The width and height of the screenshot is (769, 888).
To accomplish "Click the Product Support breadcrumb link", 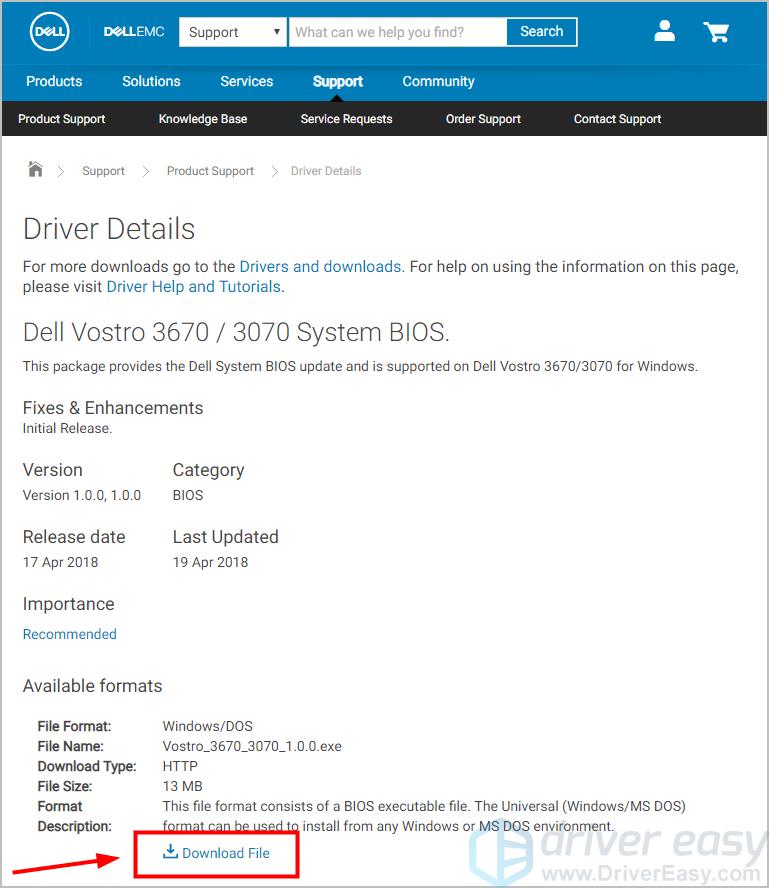I will click(210, 171).
